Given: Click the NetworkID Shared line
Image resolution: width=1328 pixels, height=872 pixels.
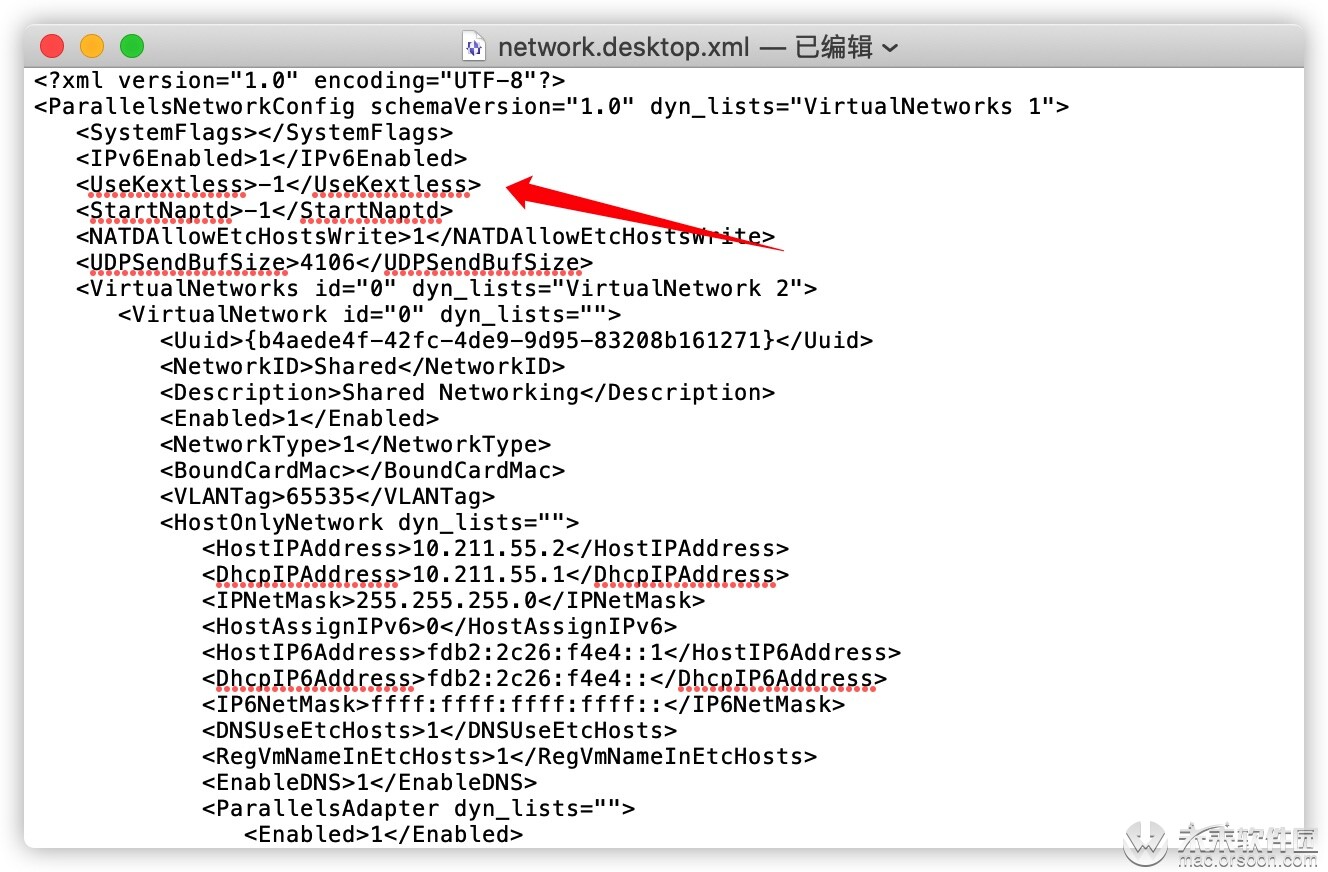Looking at the screenshot, I should pyautogui.click(x=362, y=366).
